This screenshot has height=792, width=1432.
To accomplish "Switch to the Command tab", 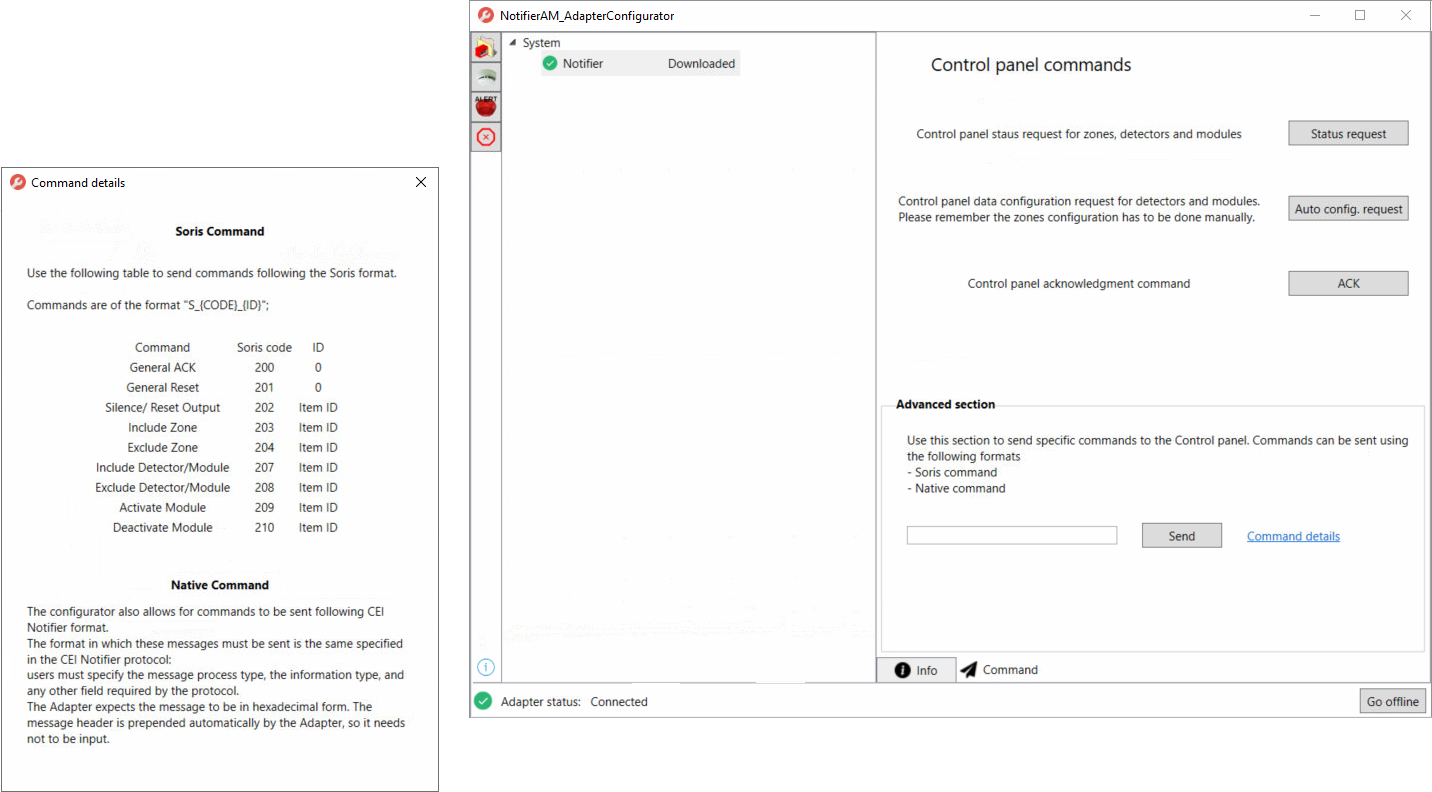I will pyautogui.click(x=999, y=670).
